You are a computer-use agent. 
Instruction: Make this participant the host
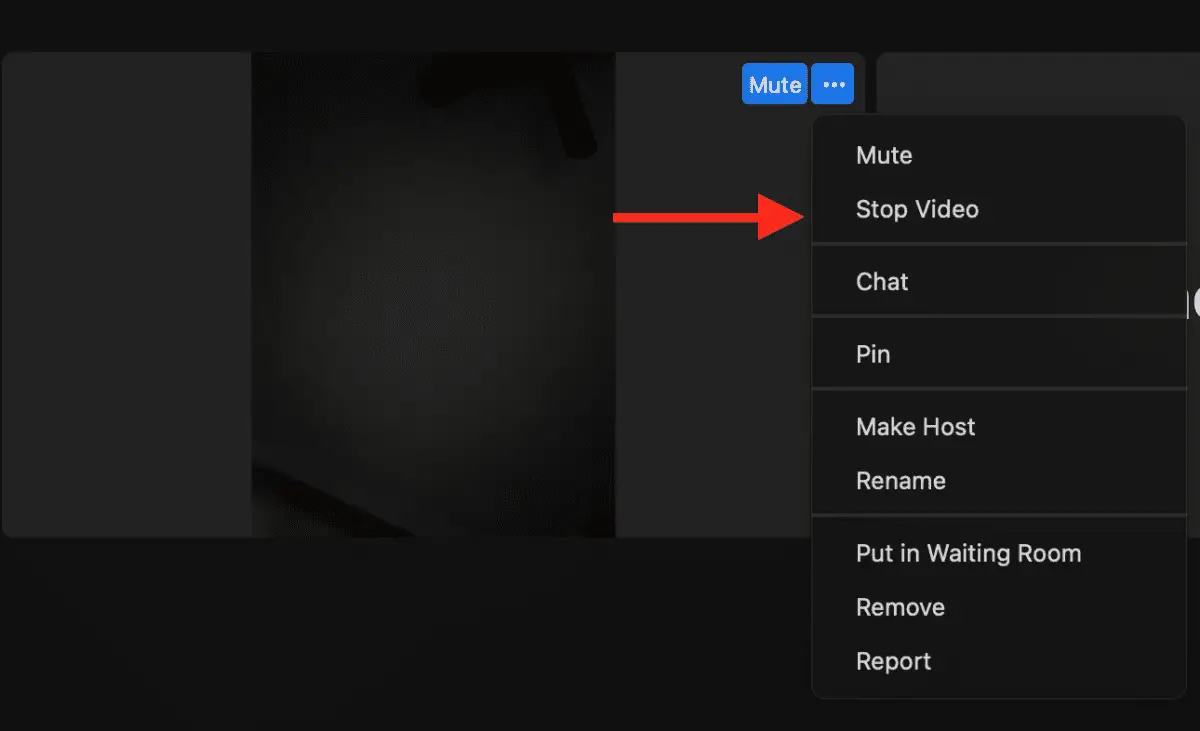click(915, 426)
